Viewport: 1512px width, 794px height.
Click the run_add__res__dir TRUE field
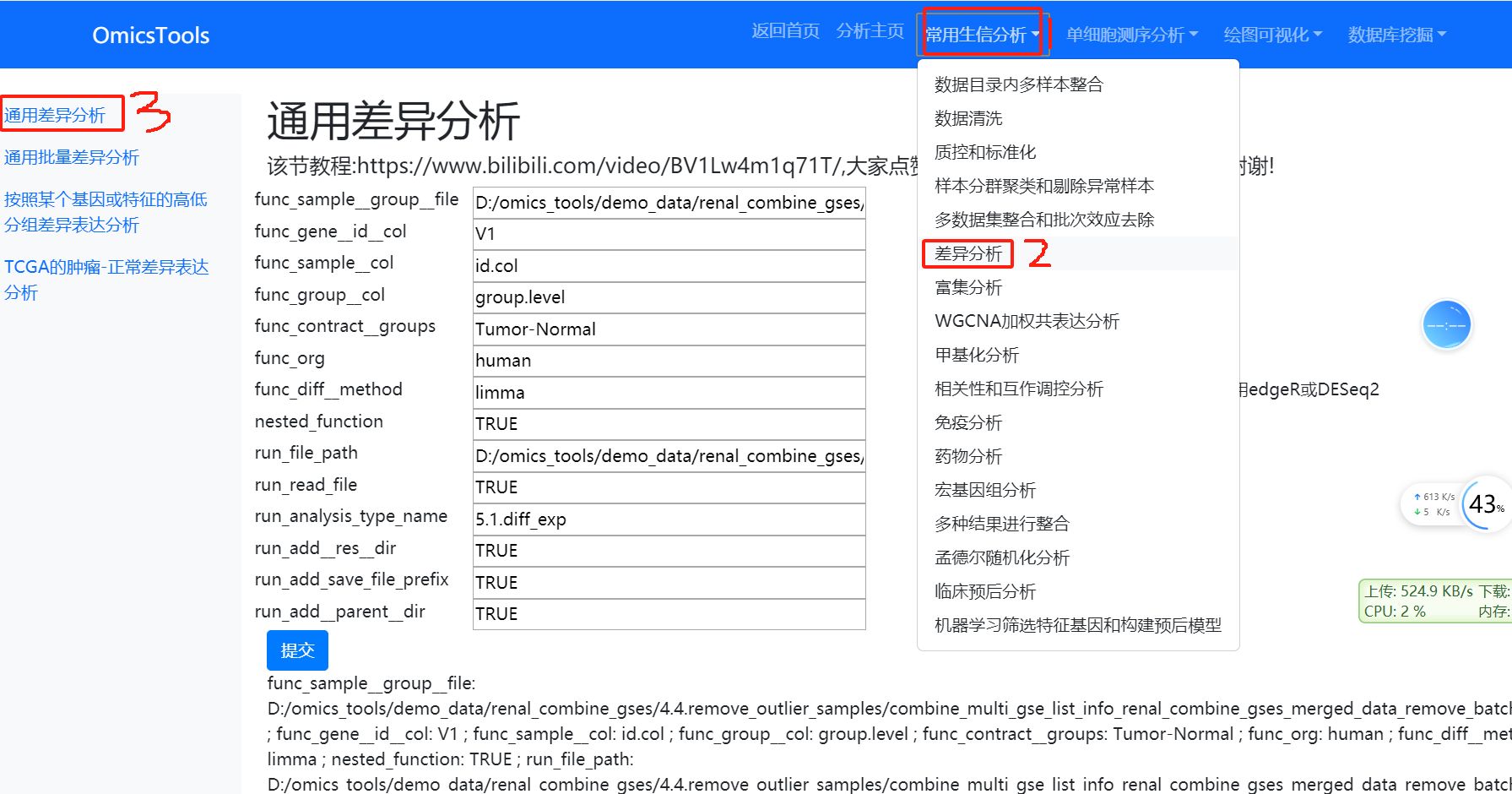point(669,551)
